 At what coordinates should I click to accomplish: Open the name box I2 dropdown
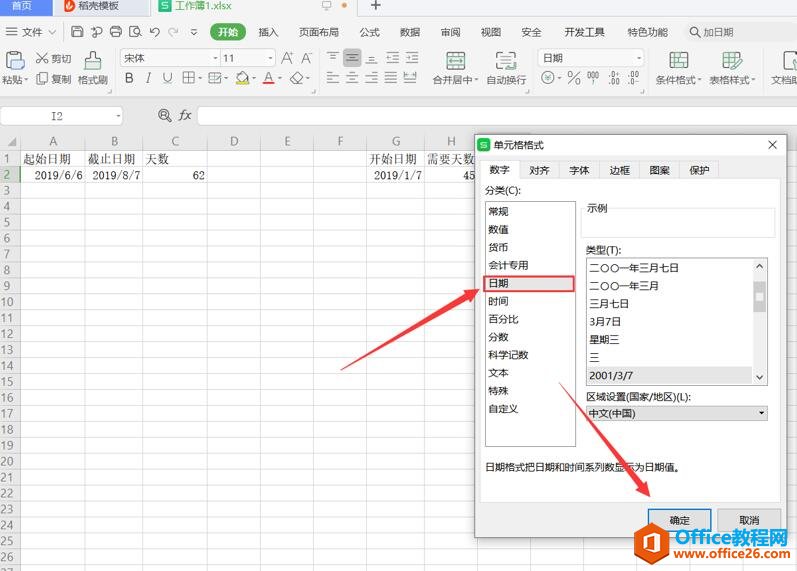[118, 116]
